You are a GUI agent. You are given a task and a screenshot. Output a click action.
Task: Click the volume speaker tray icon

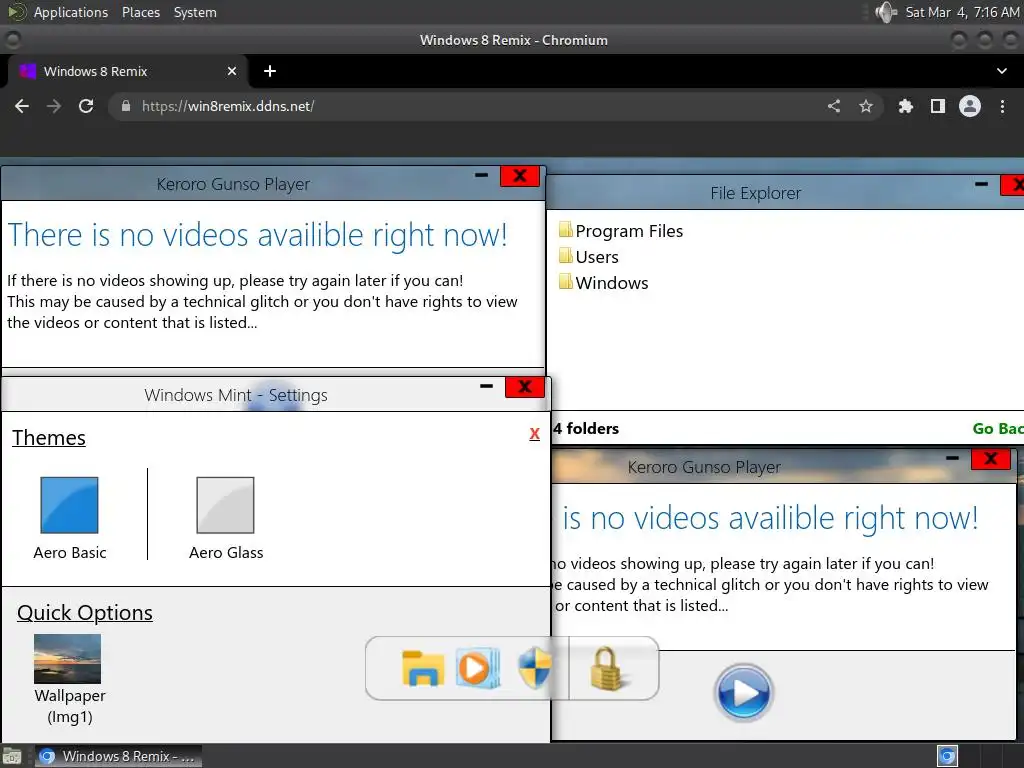885,12
